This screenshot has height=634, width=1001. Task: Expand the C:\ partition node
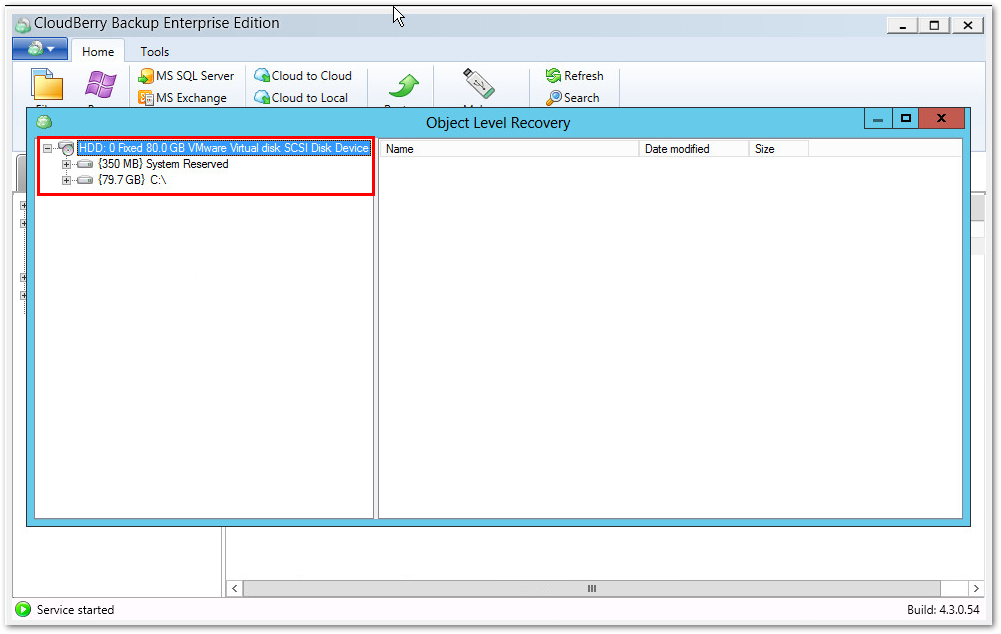point(66,181)
